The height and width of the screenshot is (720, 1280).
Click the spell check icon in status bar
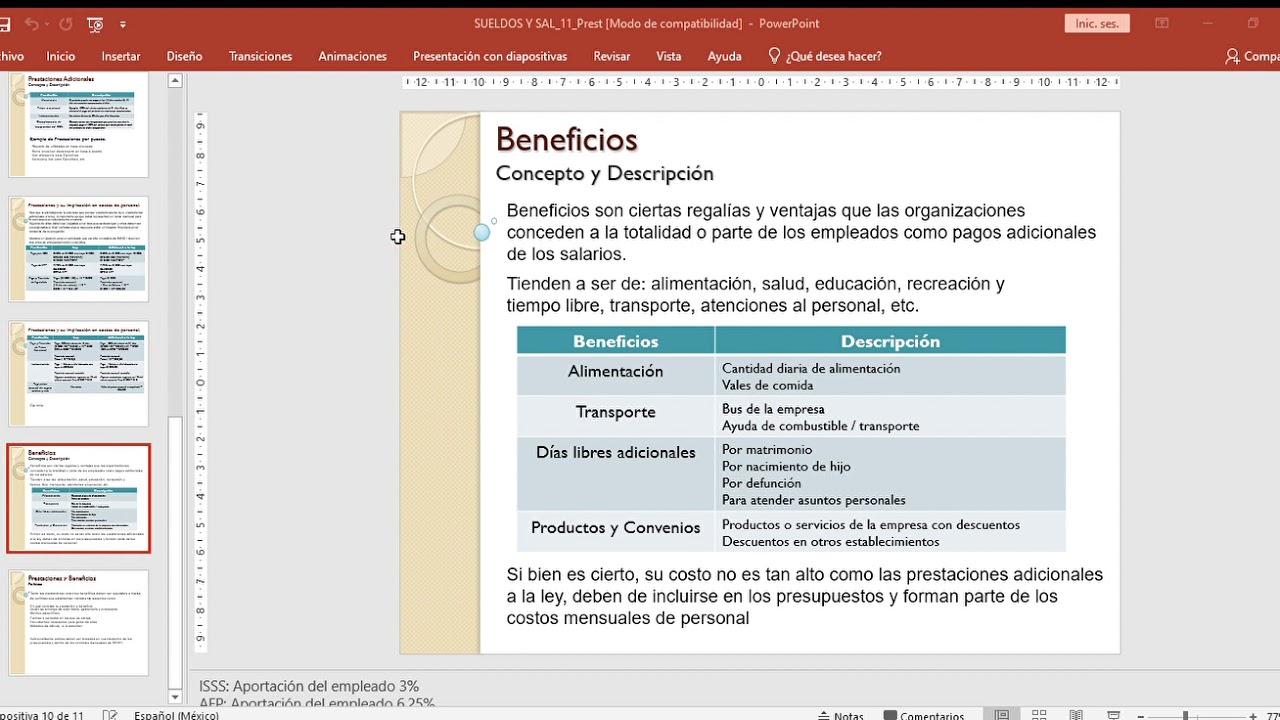(110, 716)
